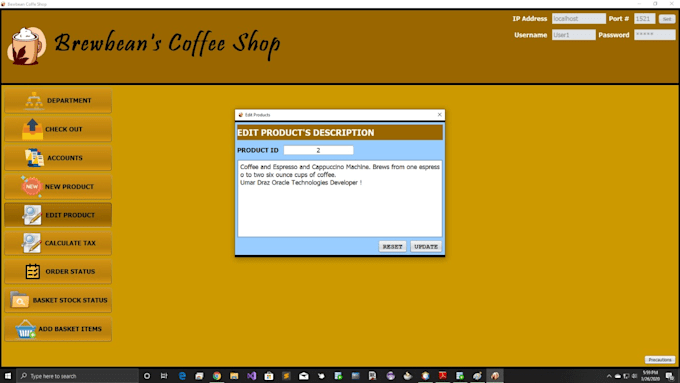
Task: Click the Order Status checklist icon
Action: point(33,272)
